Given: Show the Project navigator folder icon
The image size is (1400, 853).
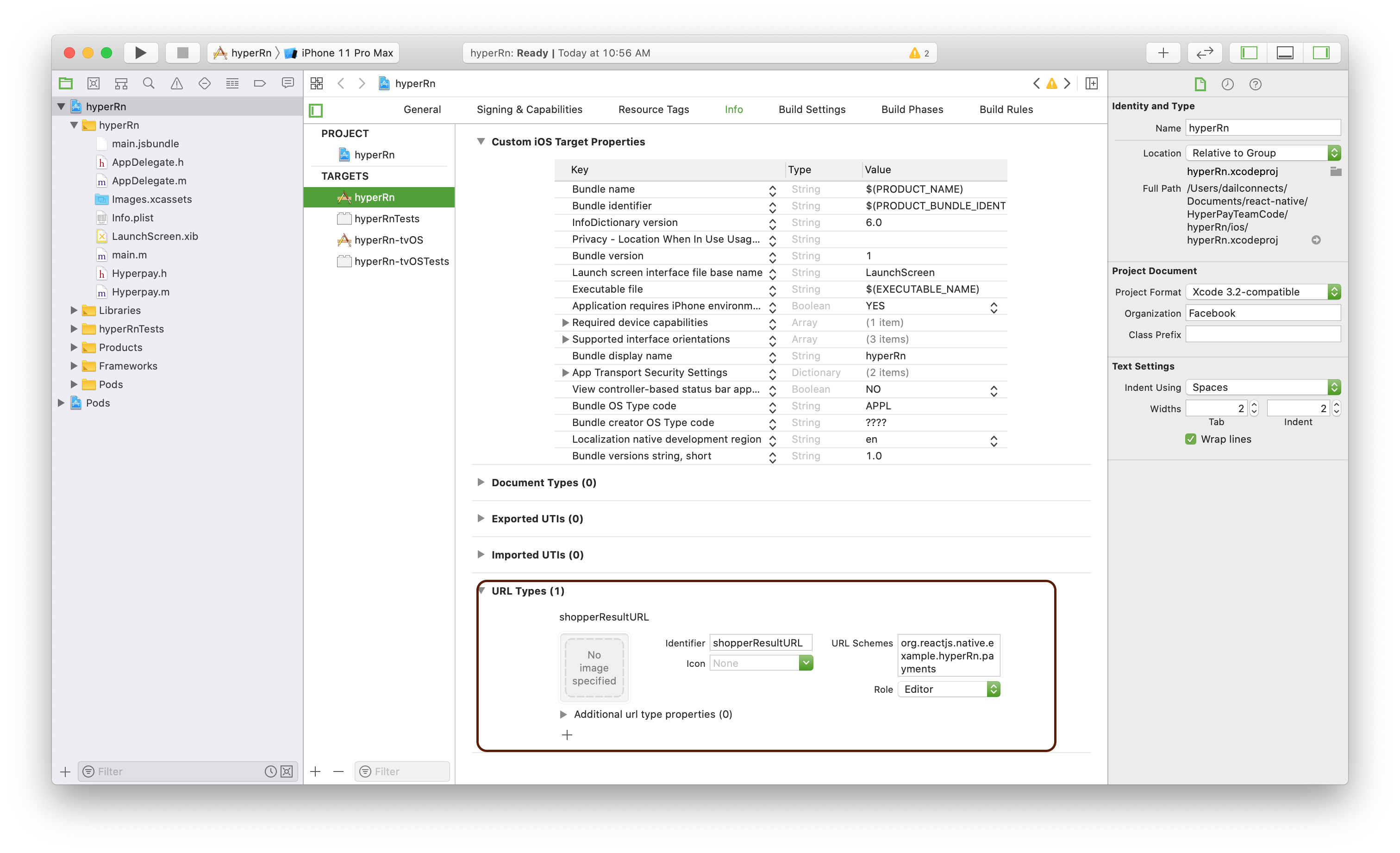Looking at the screenshot, I should 66,83.
